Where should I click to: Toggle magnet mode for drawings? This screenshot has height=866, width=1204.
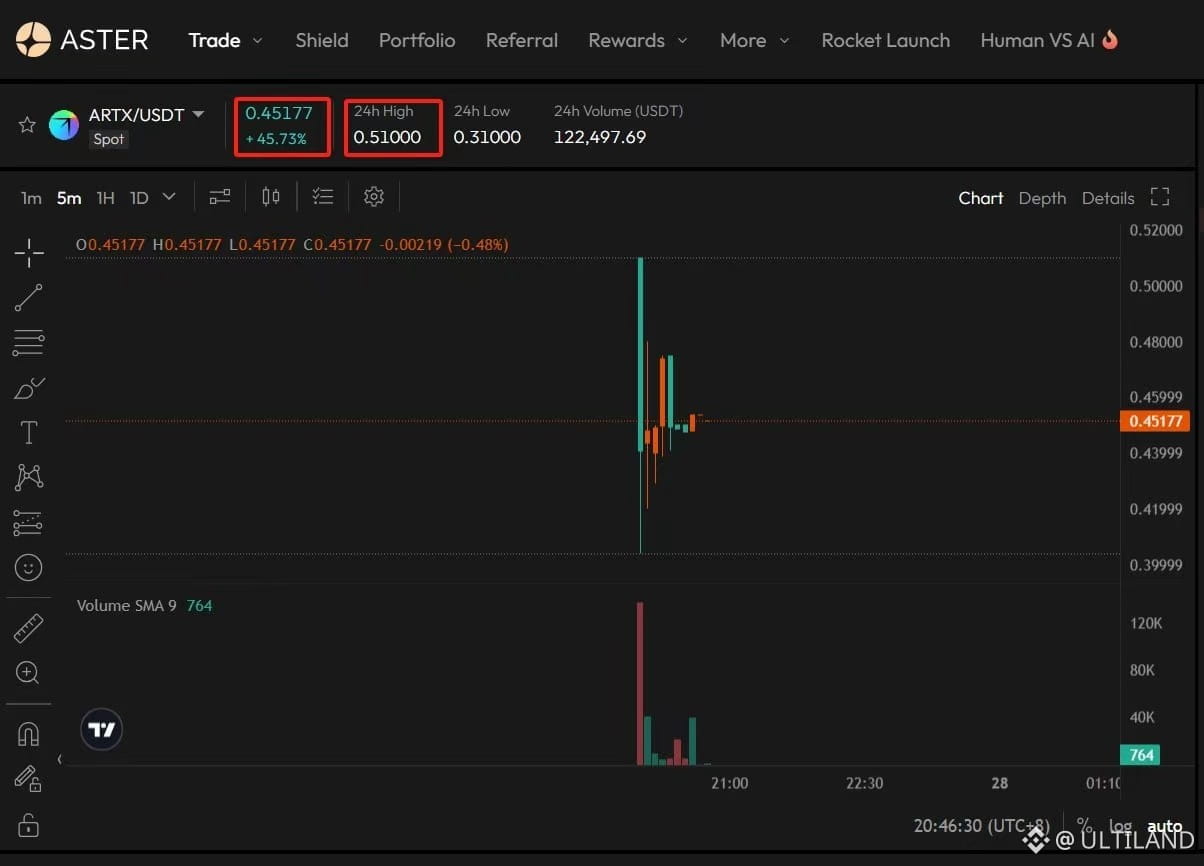(x=29, y=735)
